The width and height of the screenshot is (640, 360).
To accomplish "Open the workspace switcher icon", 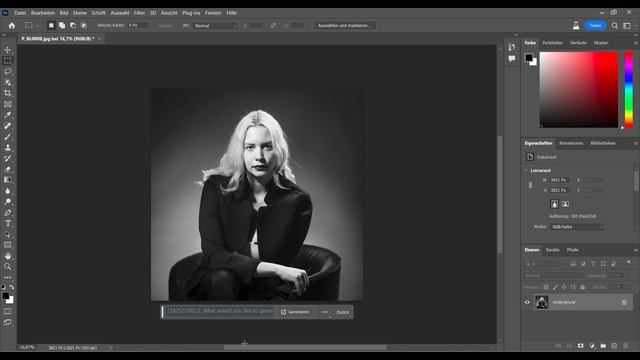I will 627,26.
